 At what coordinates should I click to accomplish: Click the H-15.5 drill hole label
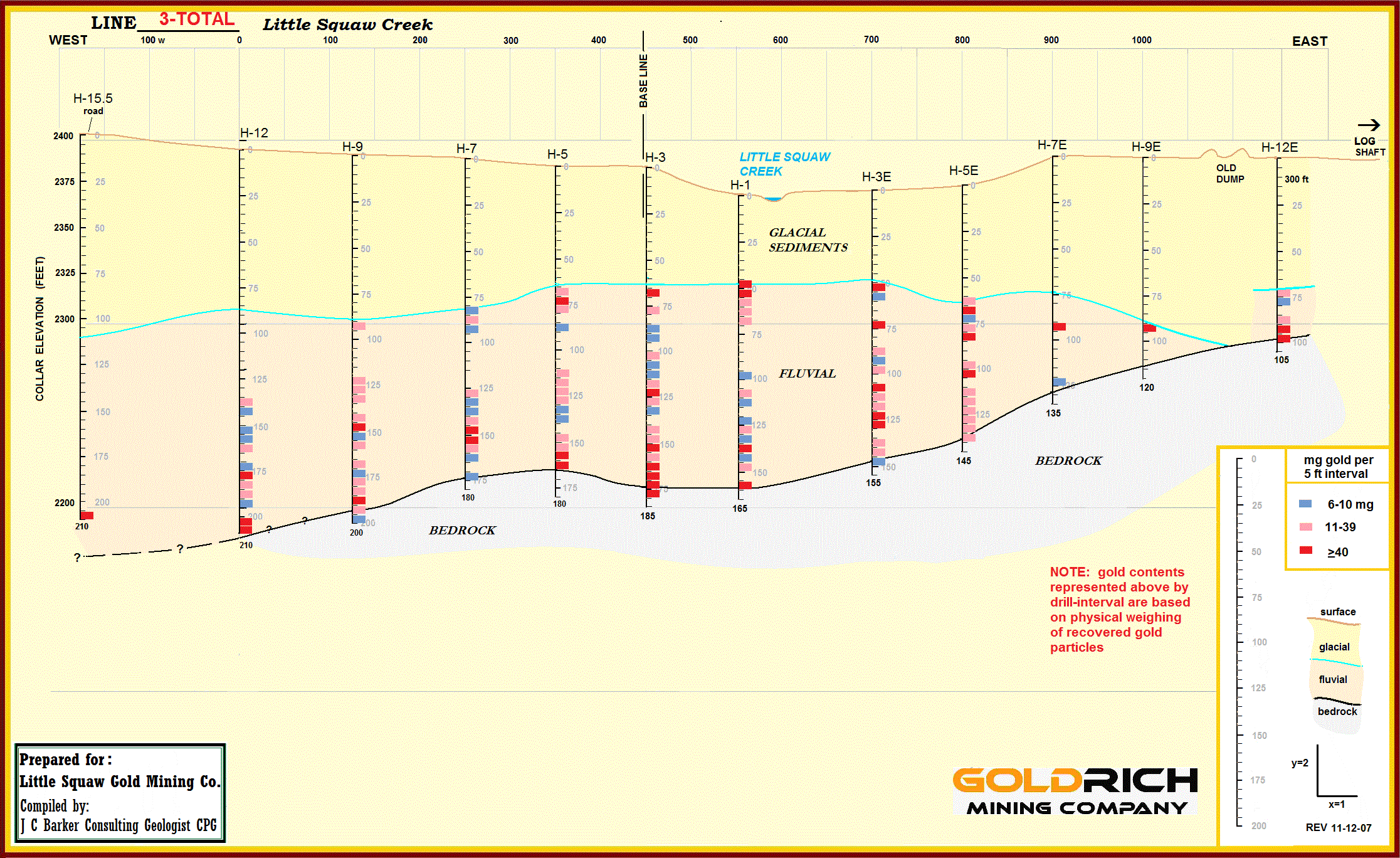[93, 98]
